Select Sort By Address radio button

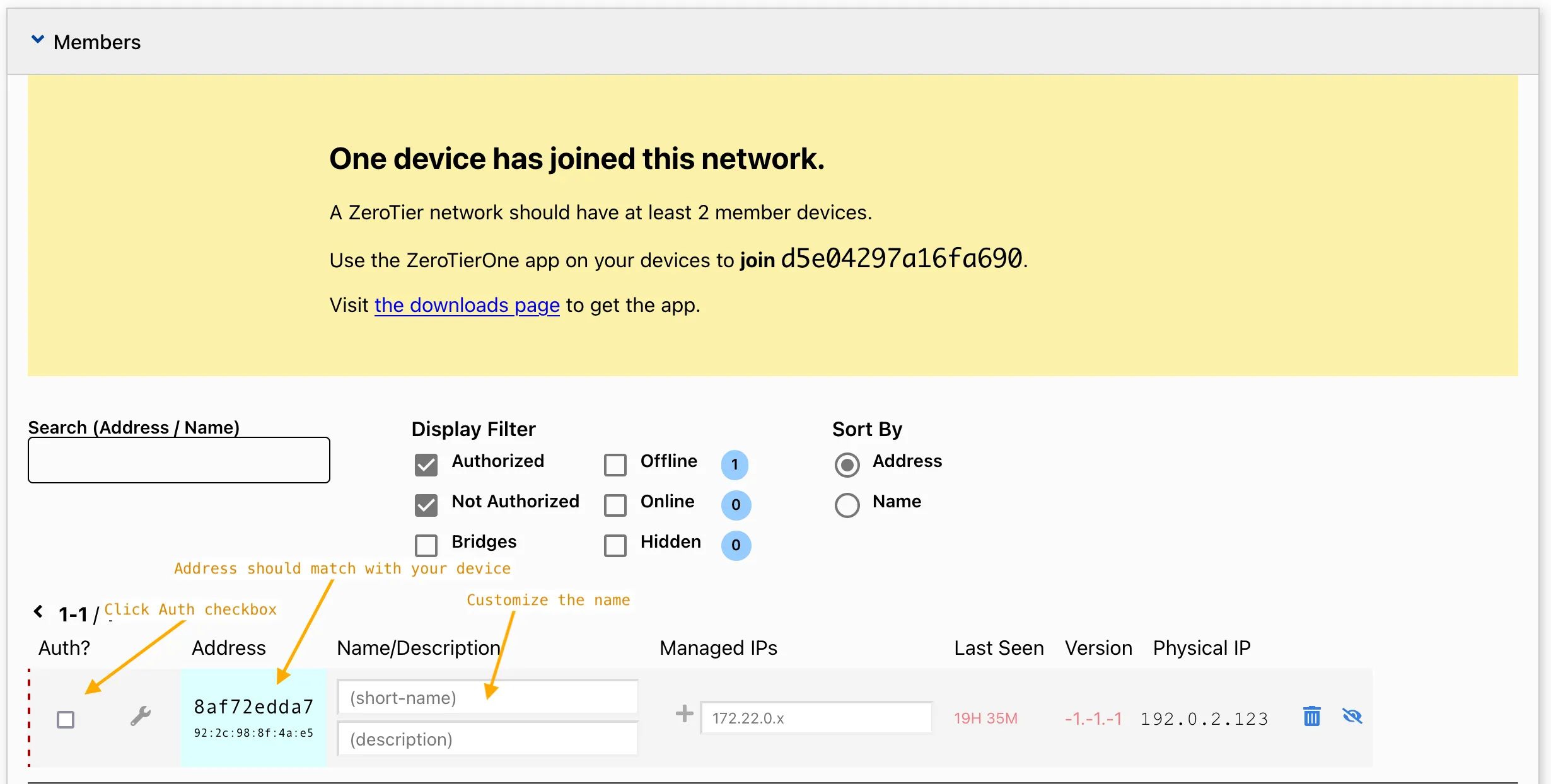[x=847, y=464]
